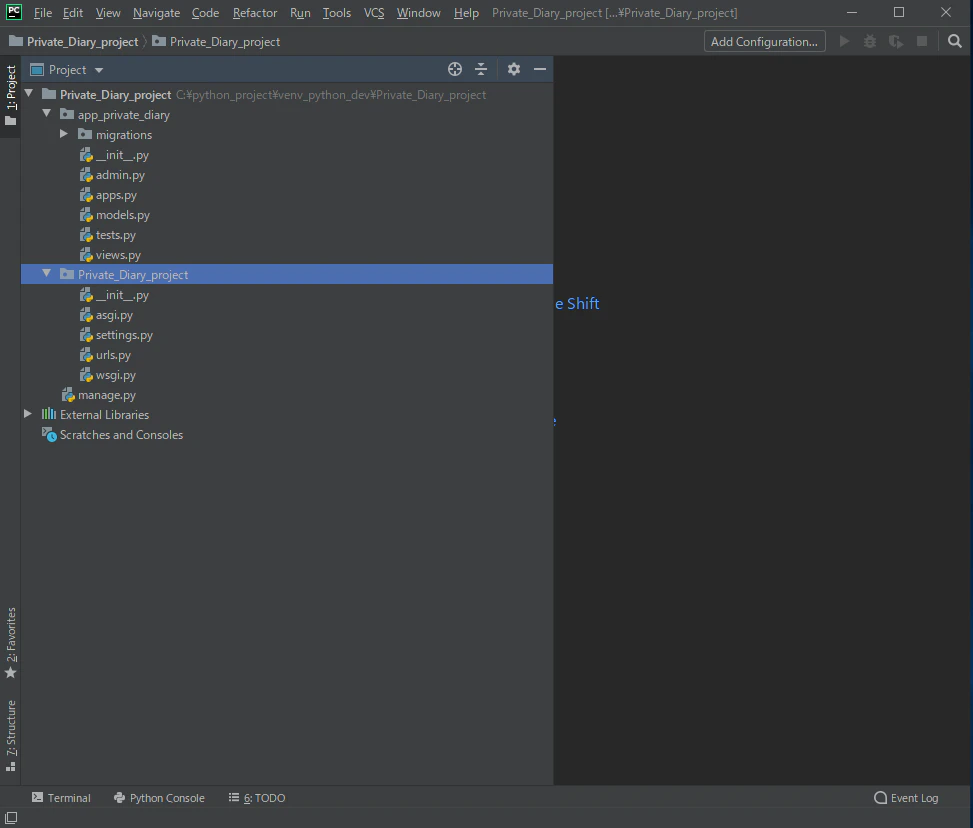Expand External Libraries node arrow
The width and height of the screenshot is (973, 828).
28,413
